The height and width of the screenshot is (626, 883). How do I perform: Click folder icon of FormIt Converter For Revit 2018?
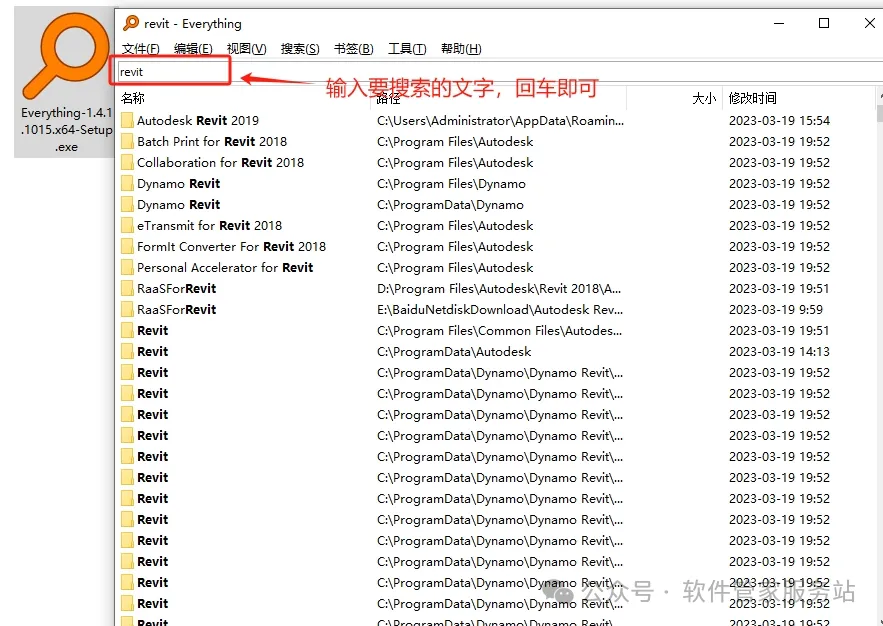127,247
